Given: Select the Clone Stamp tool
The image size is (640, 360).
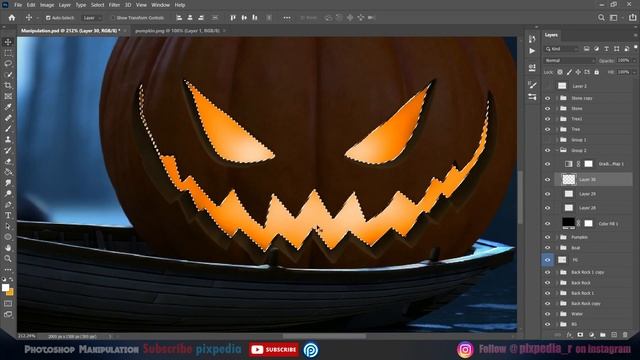Looking at the screenshot, I should coord(8,140).
